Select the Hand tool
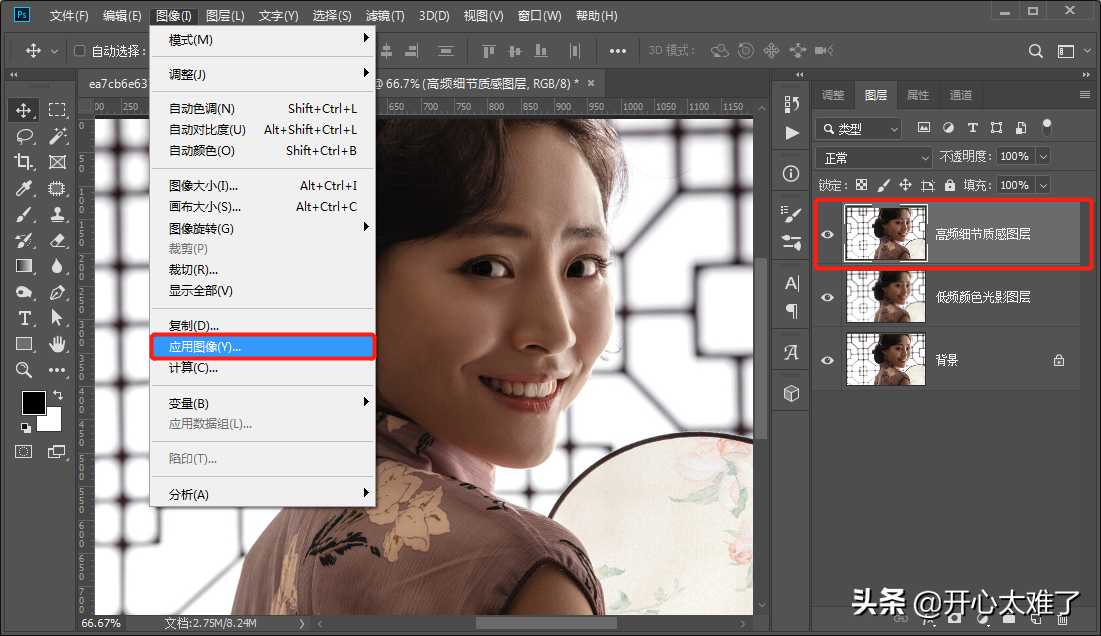The width and height of the screenshot is (1101, 636). tap(57, 344)
